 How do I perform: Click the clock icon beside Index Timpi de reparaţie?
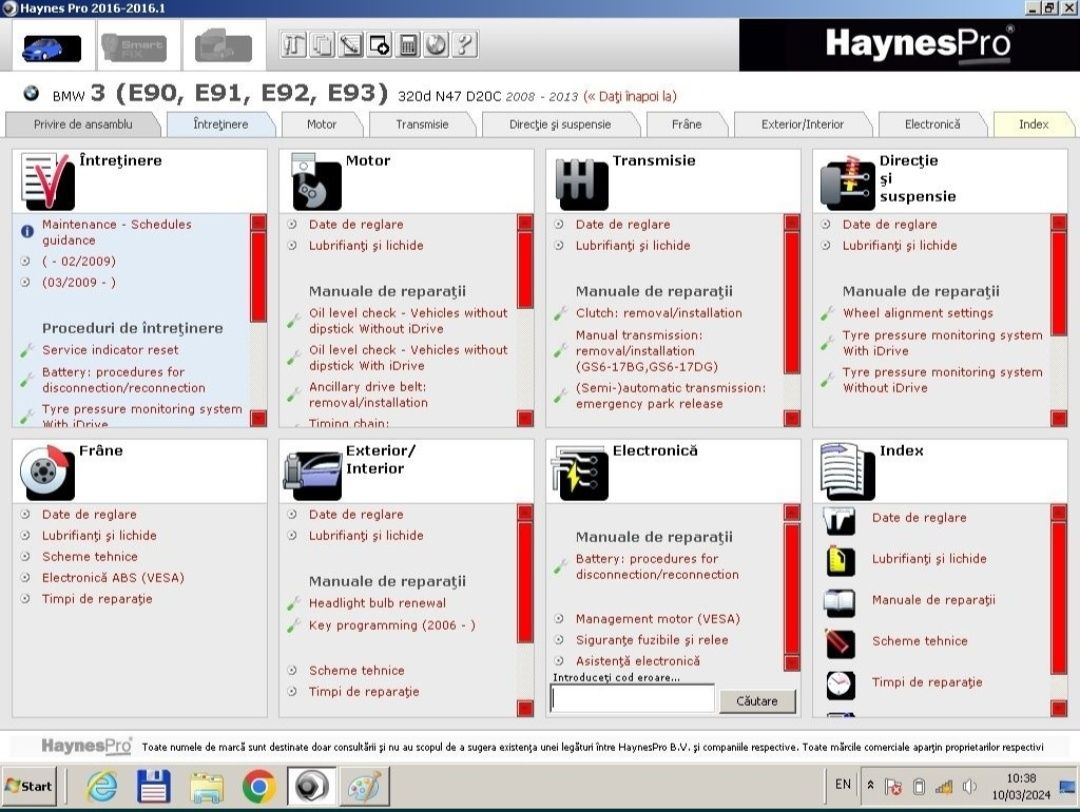[840, 685]
